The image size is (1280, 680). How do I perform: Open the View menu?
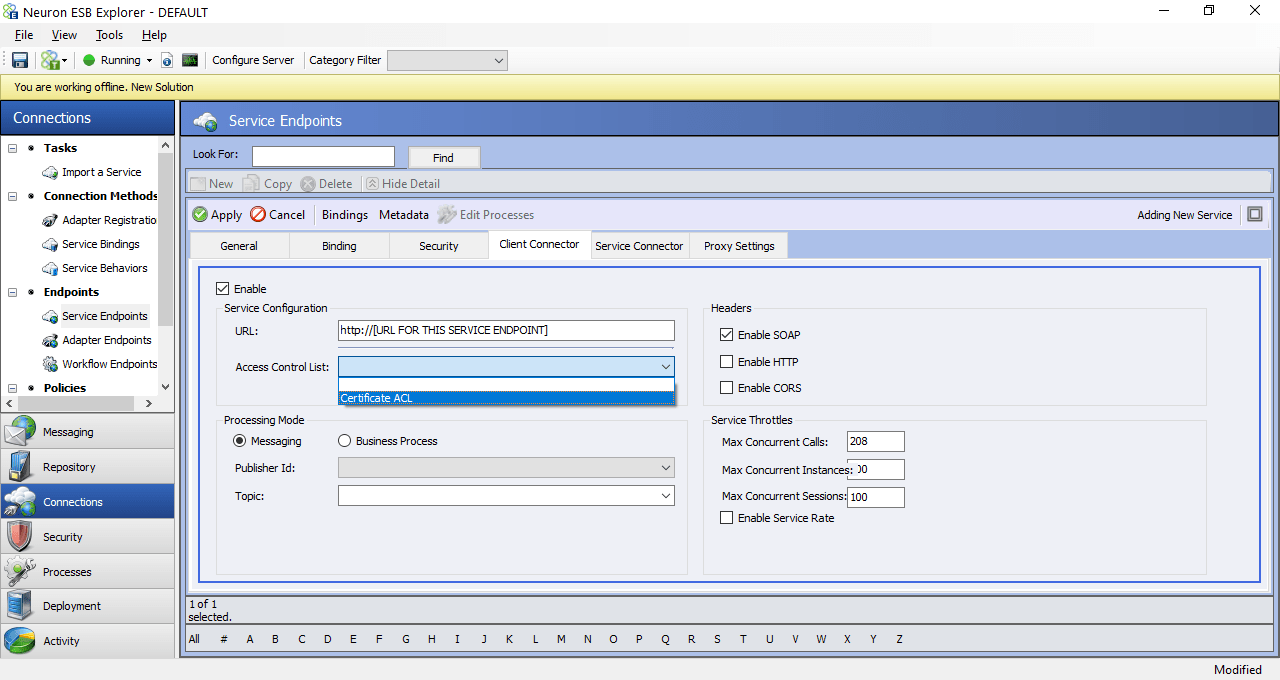tap(64, 35)
